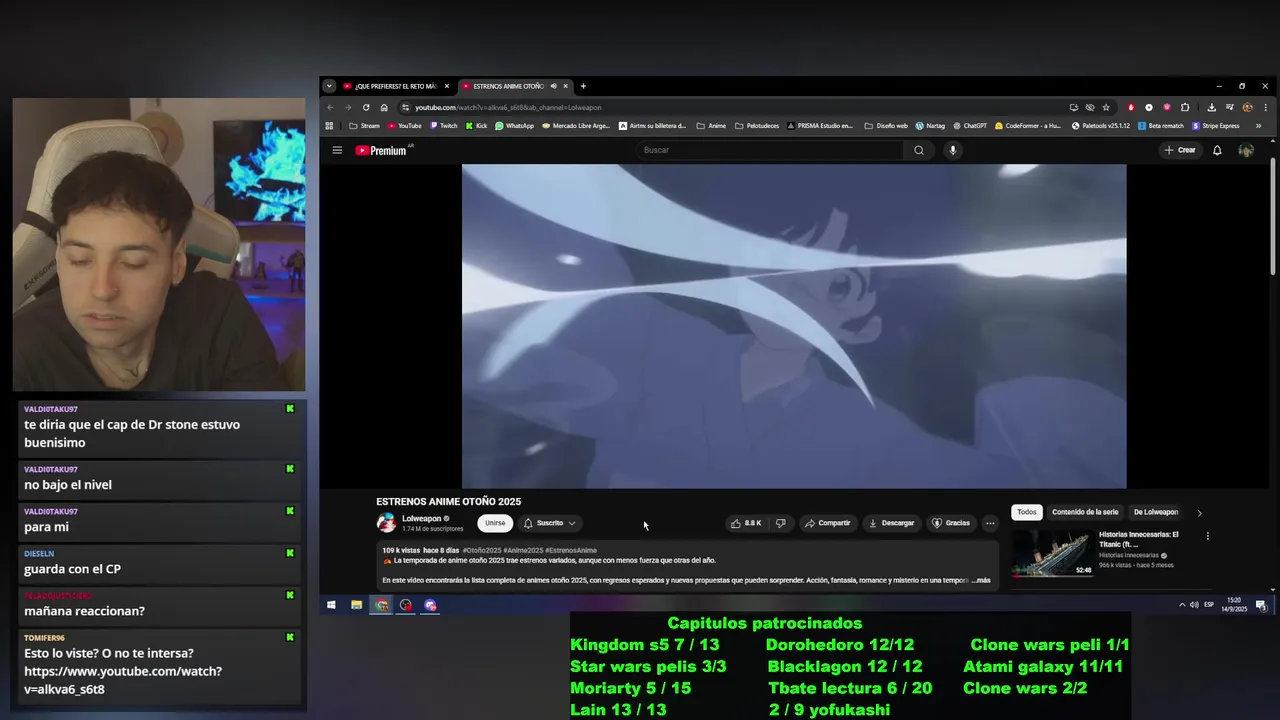Bookmark this page with the star icon
This screenshot has width=1280, height=720.
tap(1106, 107)
